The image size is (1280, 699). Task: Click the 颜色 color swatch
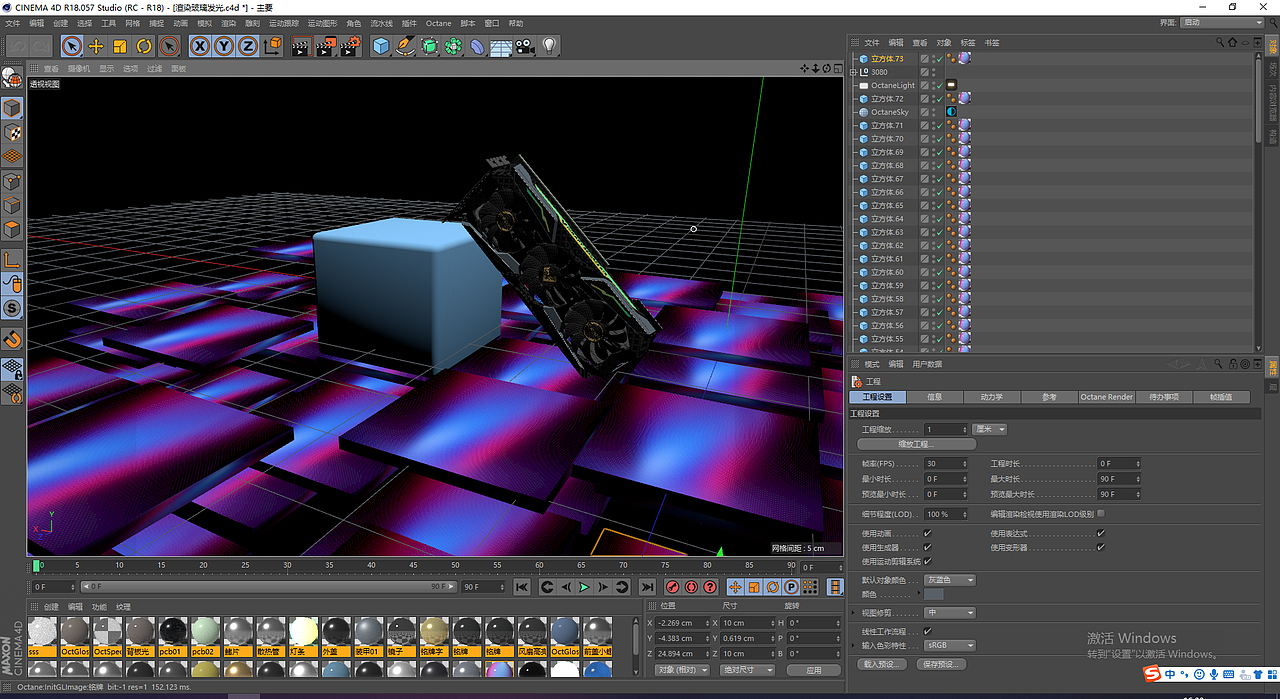(x=934, y=594)
